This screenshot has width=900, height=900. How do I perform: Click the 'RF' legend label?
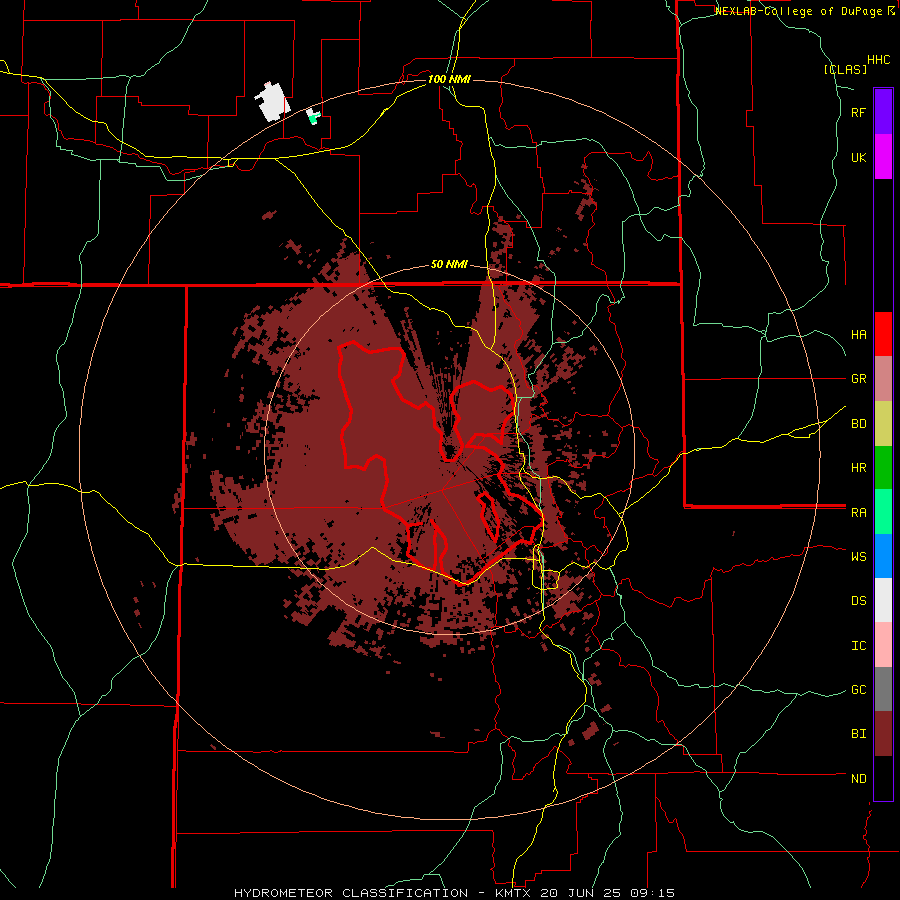[x=858, y=112]
